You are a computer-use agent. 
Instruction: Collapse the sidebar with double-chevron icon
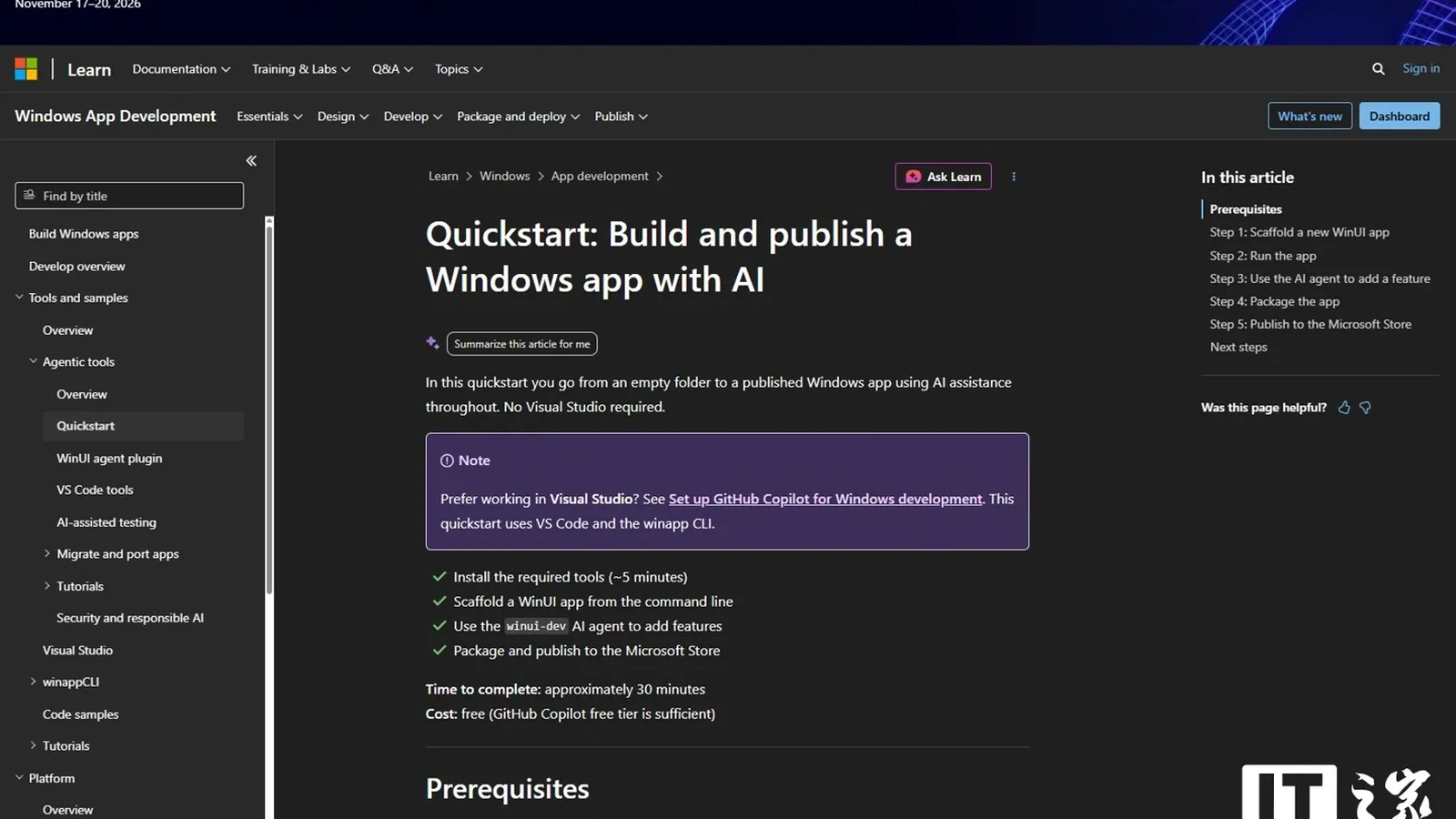(251, 161)
